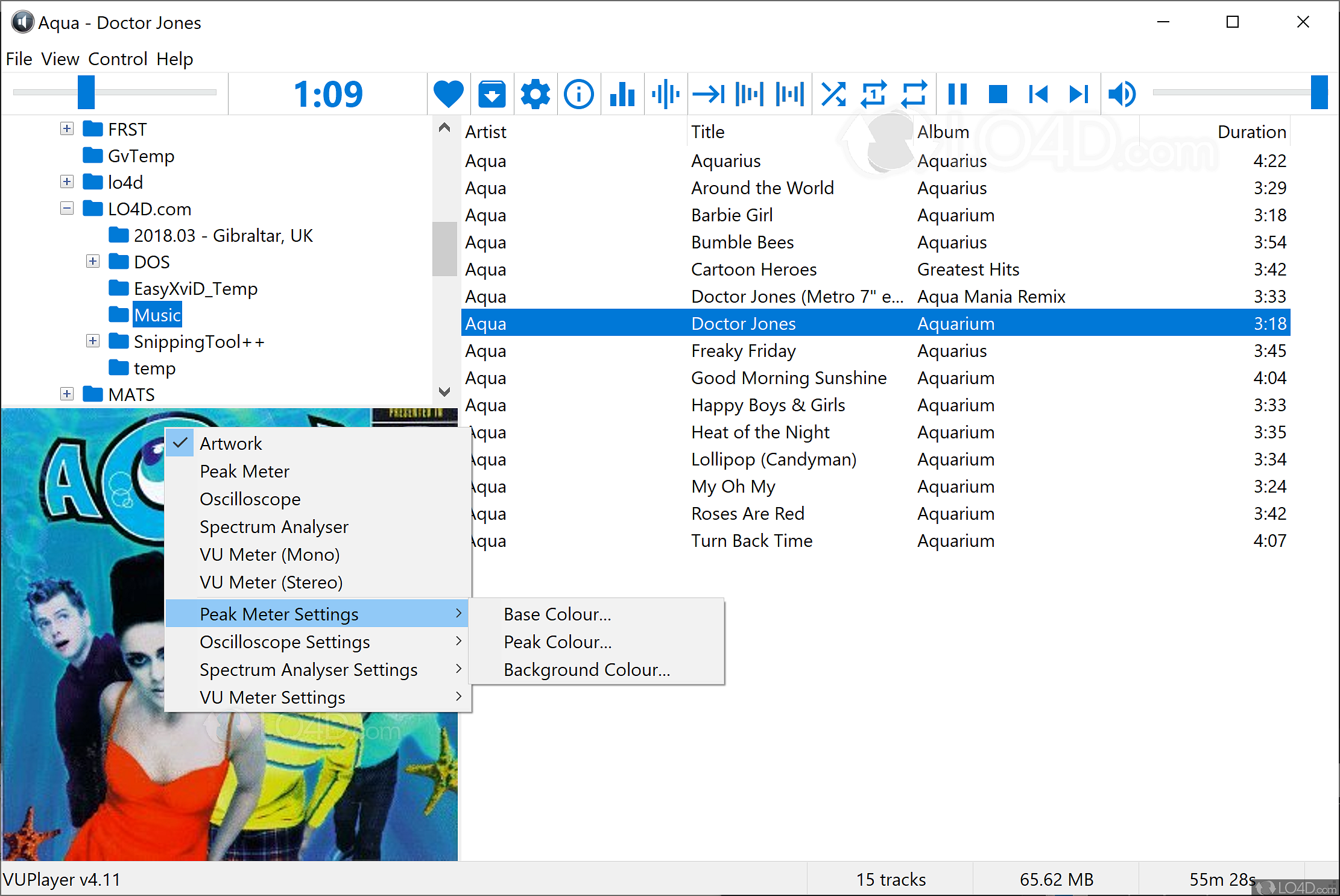
Task: Open the equalizer bars icon
Action: 622,93
